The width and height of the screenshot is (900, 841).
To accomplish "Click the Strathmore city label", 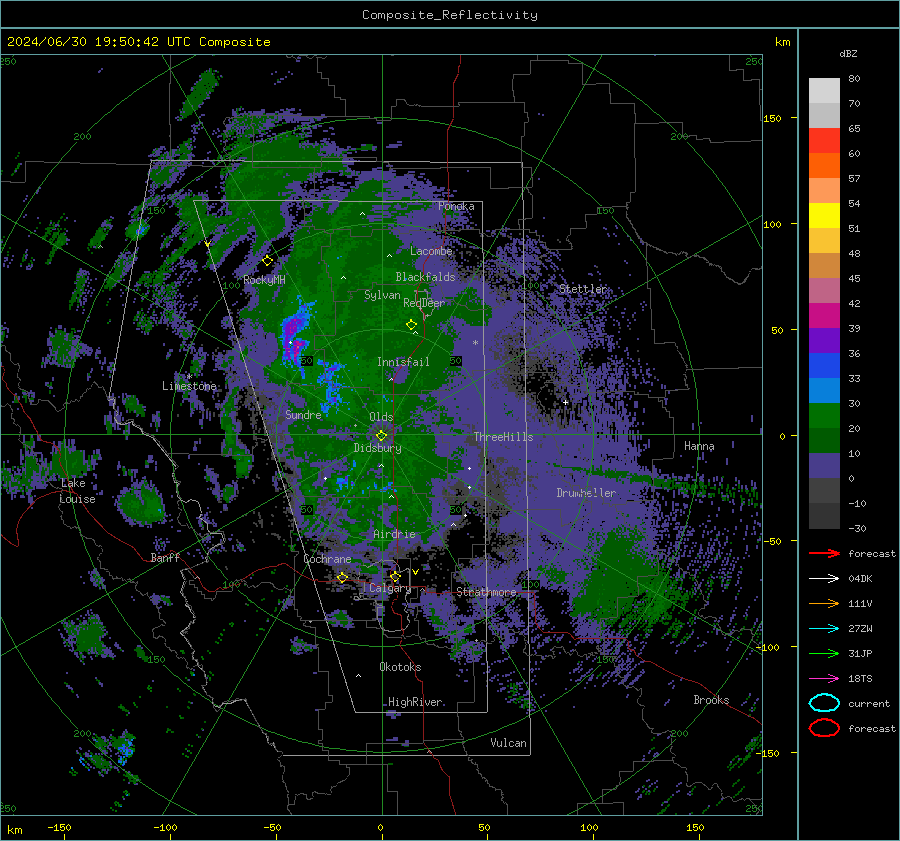I will pyautogui.click(x=486, y=592).
